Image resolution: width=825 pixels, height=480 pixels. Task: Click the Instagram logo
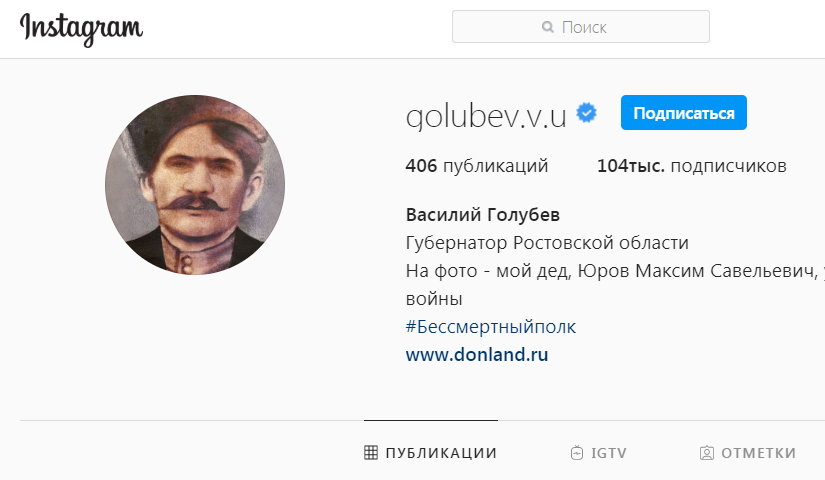(x=82, y=28)
